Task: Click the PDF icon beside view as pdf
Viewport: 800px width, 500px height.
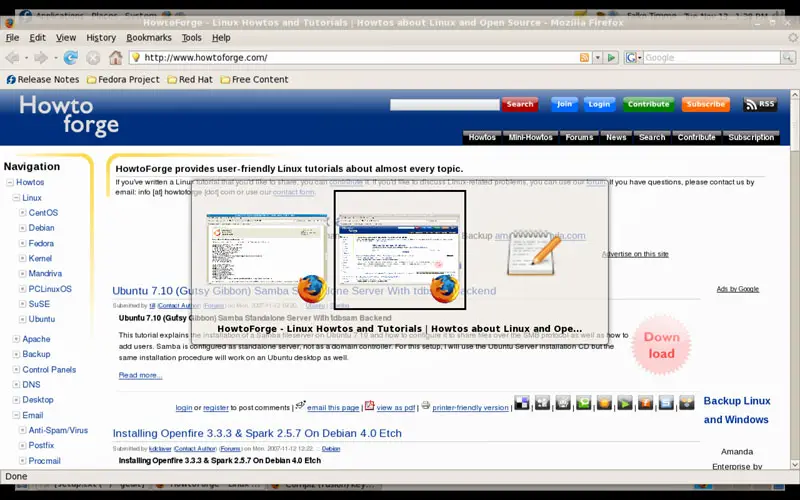Action: (369, 406)
